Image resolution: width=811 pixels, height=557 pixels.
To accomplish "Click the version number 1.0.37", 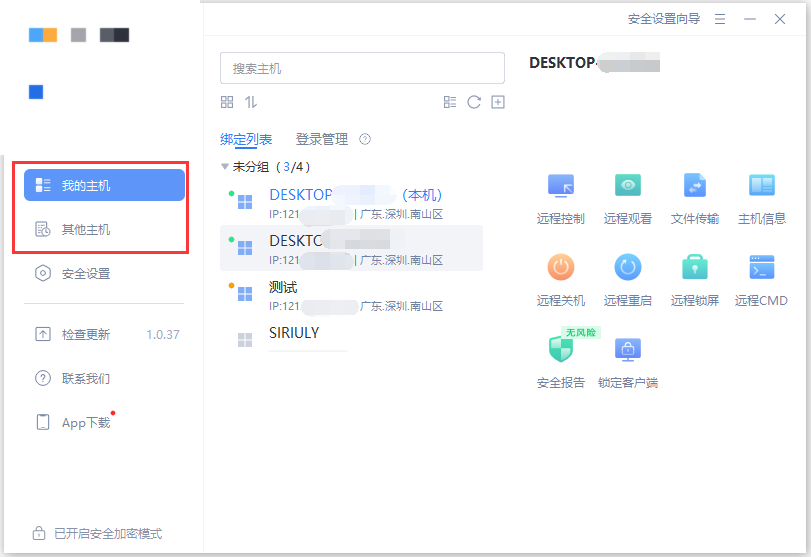I will coord(163,335).
